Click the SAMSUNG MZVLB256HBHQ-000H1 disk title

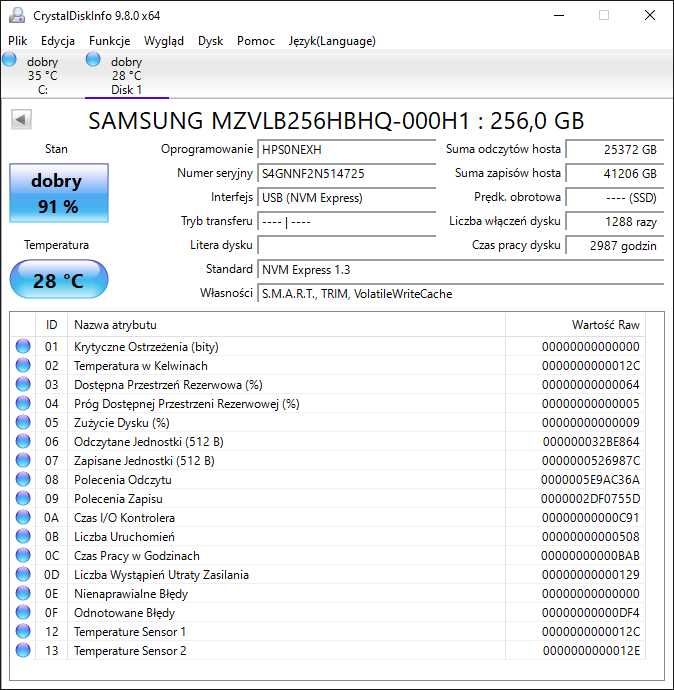click(x=336, y=121)
